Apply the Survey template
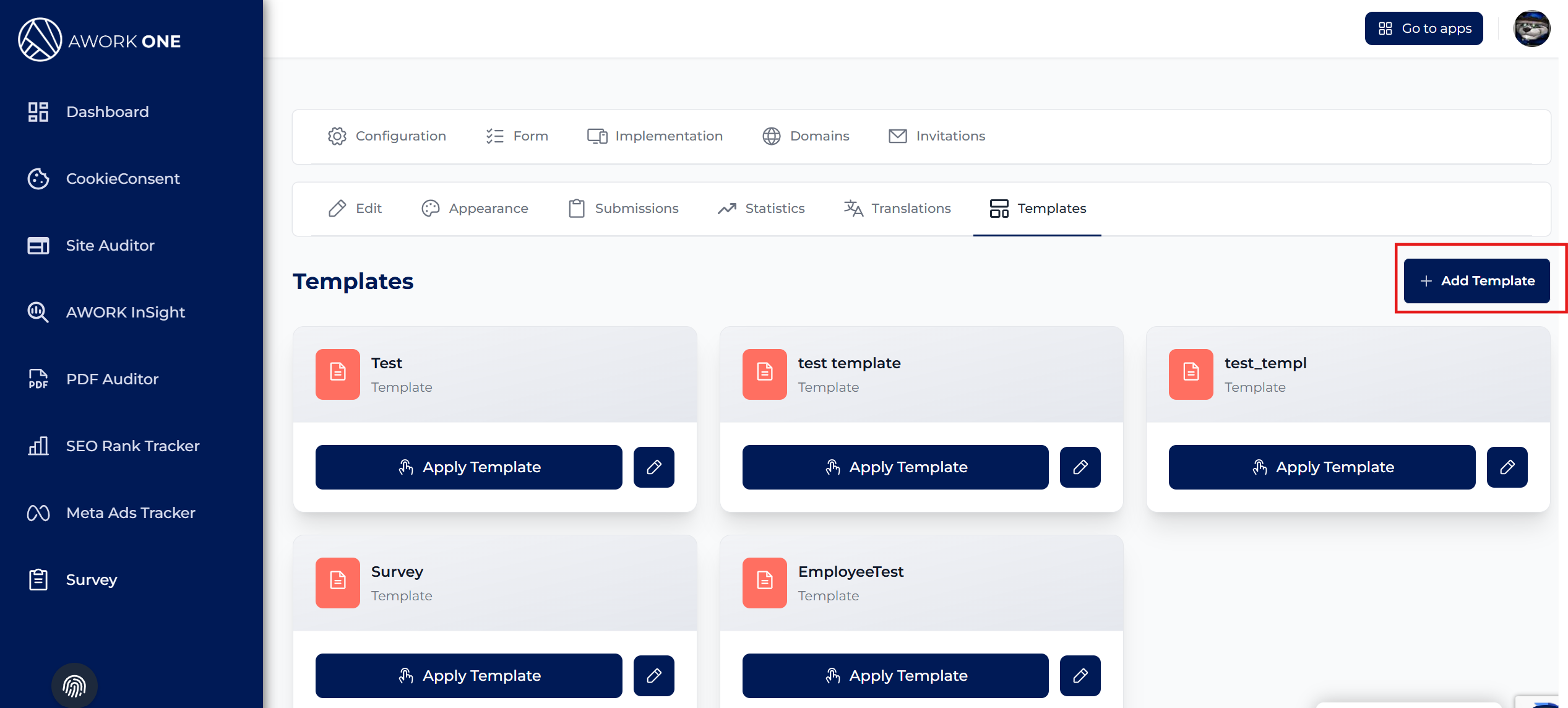This screenshot has width=1568, height=708. [x=468, y=675]
